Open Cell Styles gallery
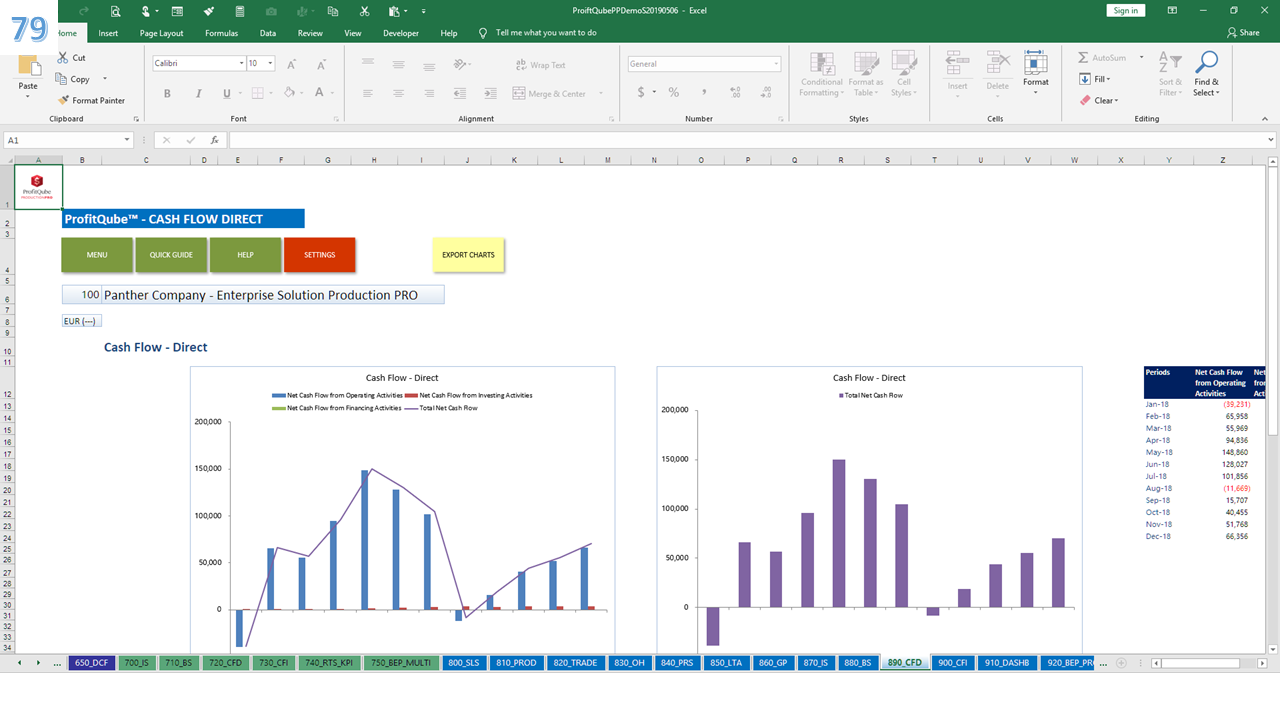 [x=904, y=75]
